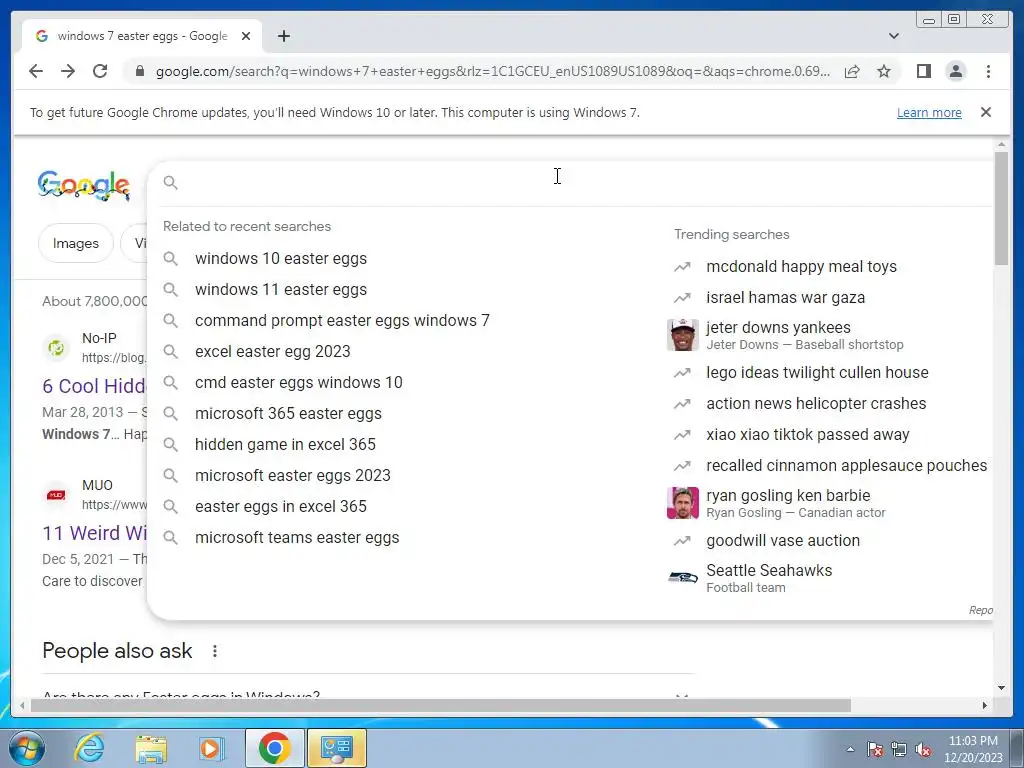This screenshot has width=1024, height=768.
Task: Open trending search mcdonald happy meal toys
Action: point(801,266)
